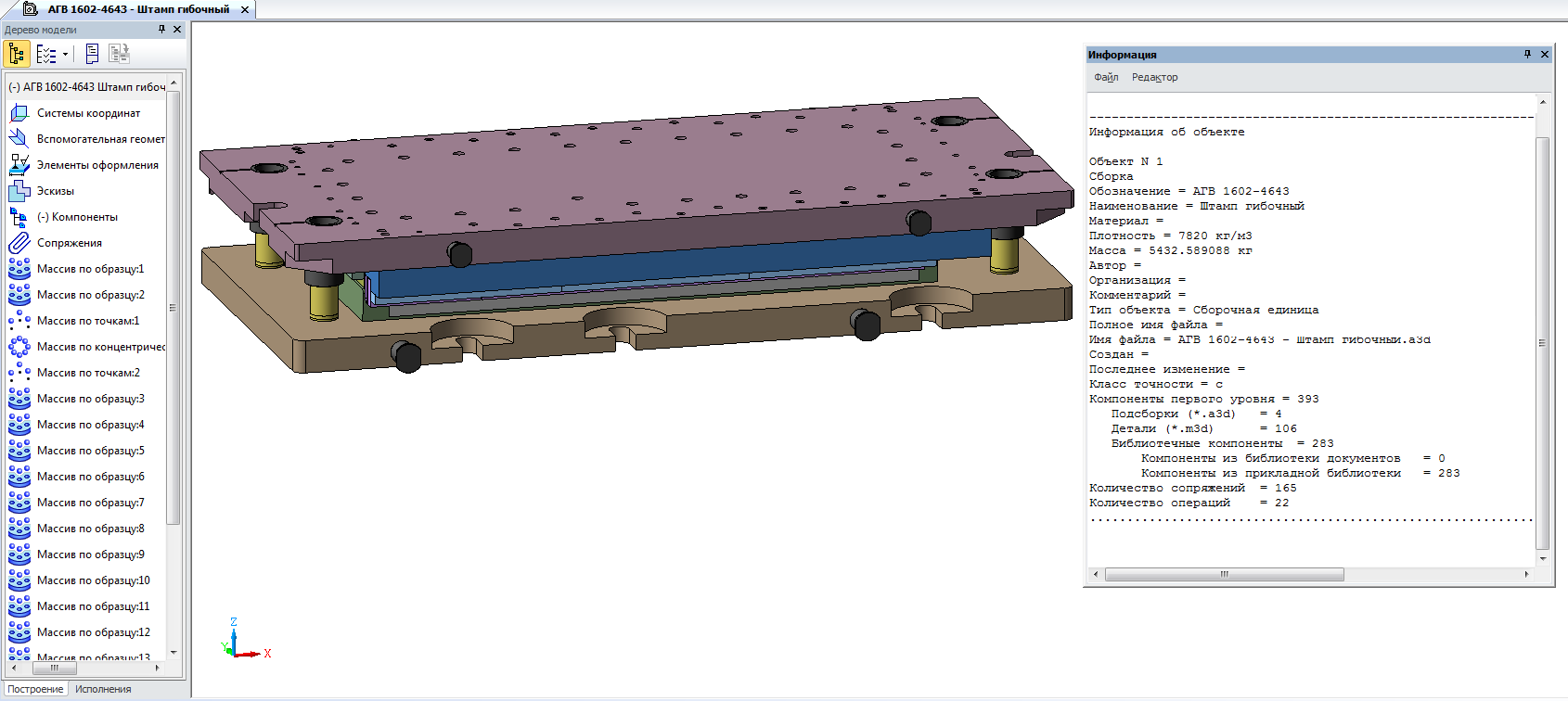Open the Редактор menu in Информация window

pyautogui.click(x=1154, y=77)
